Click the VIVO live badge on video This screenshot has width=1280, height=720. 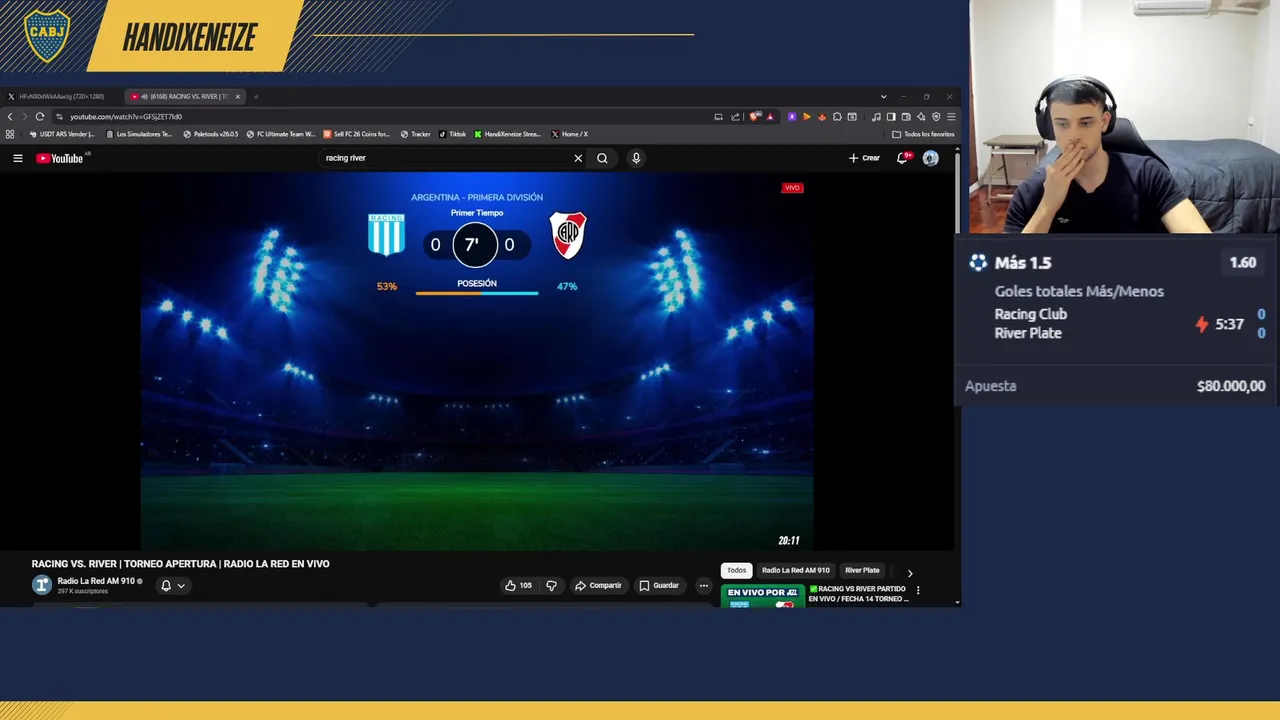(x=792, y=188)
